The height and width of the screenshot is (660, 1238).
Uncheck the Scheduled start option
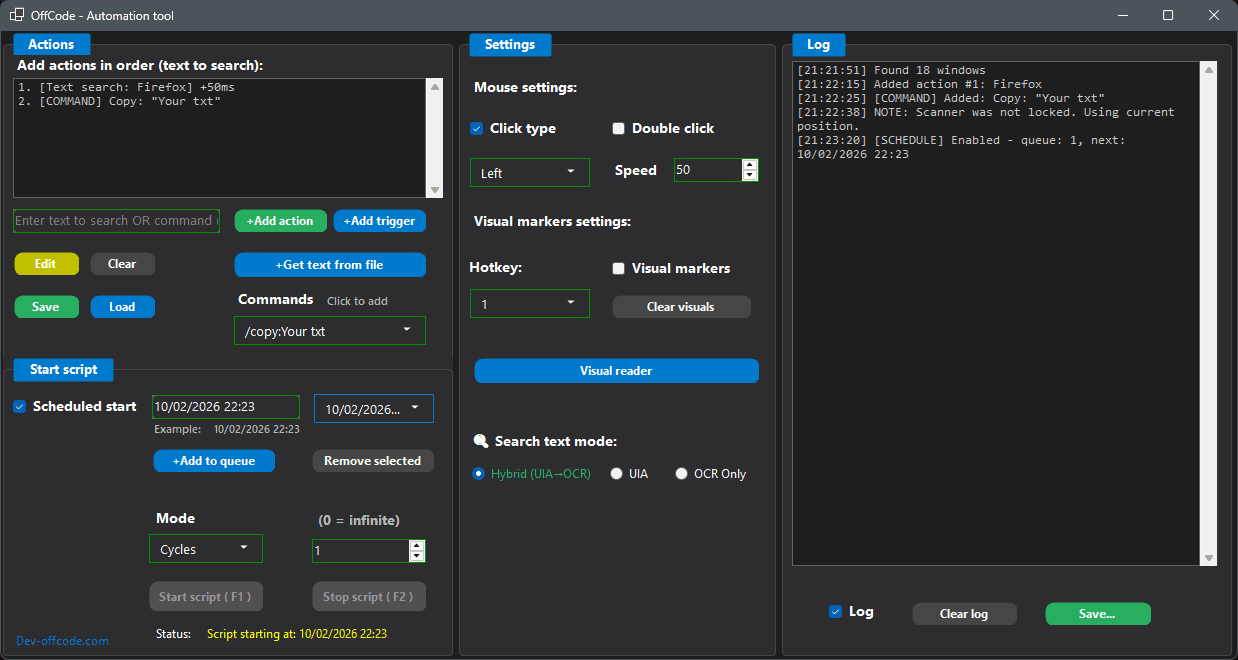tap(21, 406)
